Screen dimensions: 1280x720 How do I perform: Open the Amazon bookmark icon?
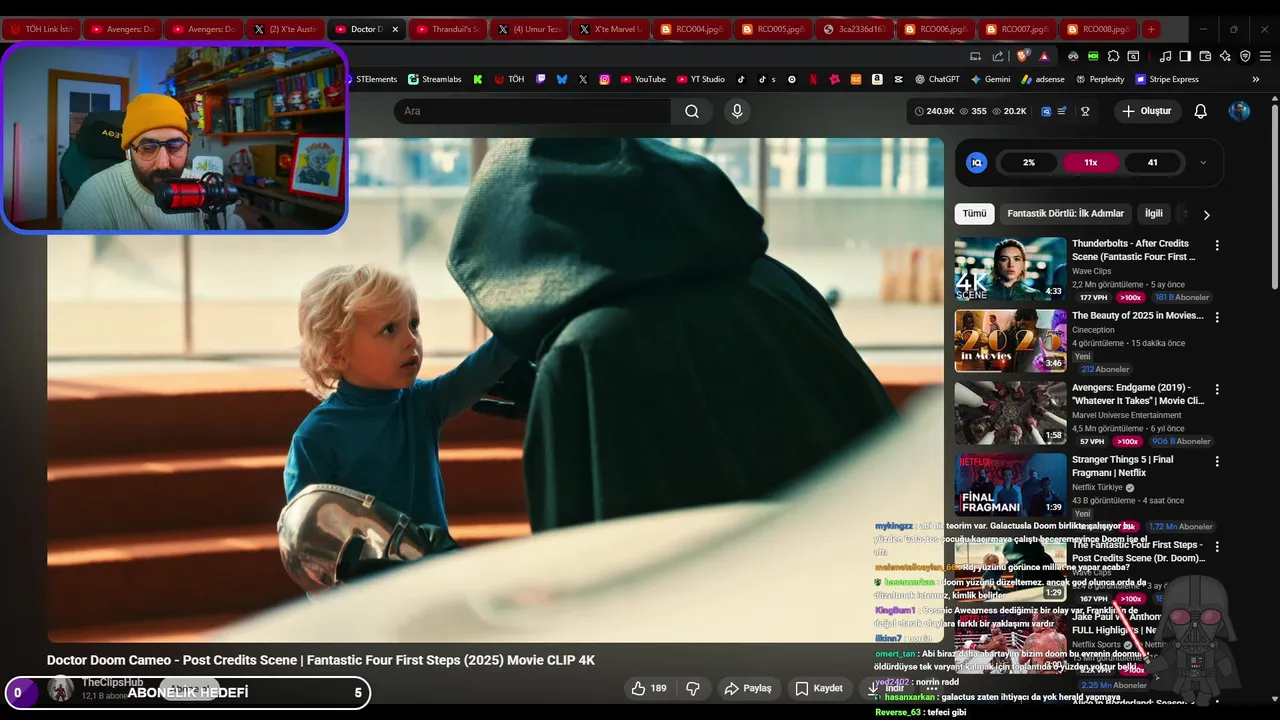click(x=877, y=79)
